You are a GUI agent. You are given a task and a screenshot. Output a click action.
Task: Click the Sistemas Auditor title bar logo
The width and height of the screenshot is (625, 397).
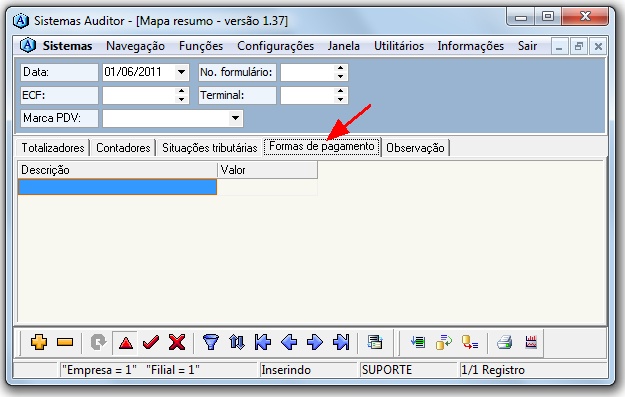click(x=21, y=20)
